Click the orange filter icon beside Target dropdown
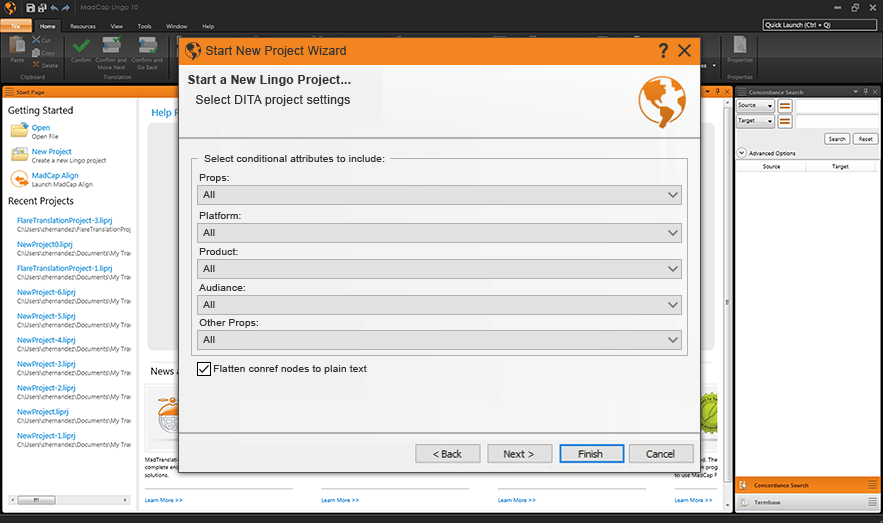883x523 pixels. coord(784,121)
